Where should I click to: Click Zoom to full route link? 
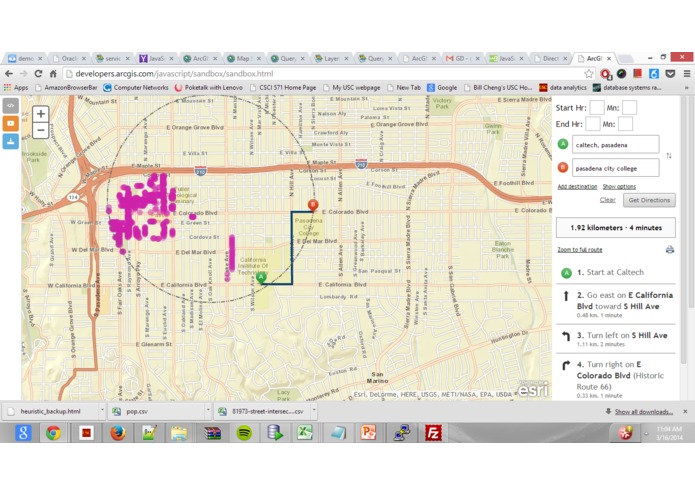point(580,250)
